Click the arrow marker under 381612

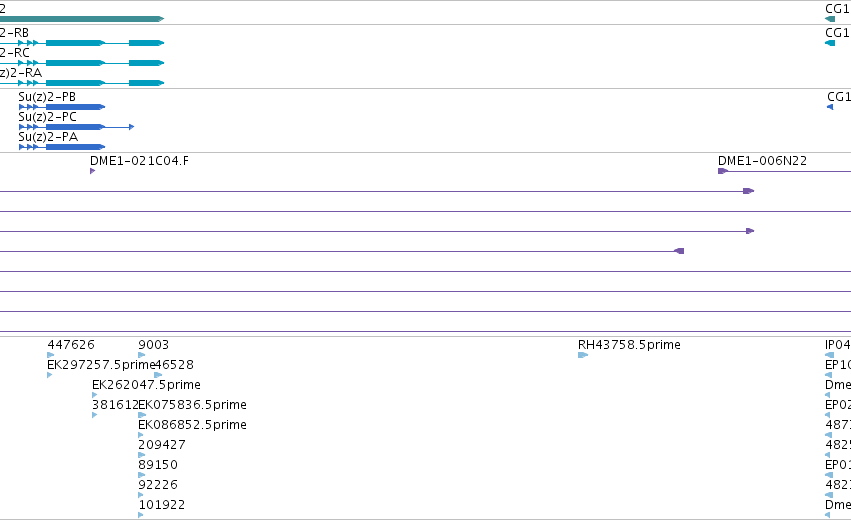pyautogui.click(x=95, y=415)
